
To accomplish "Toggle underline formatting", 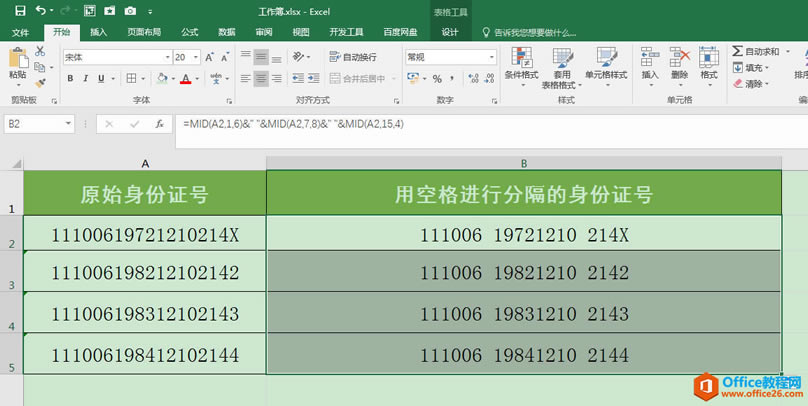I will click(101, 78).
